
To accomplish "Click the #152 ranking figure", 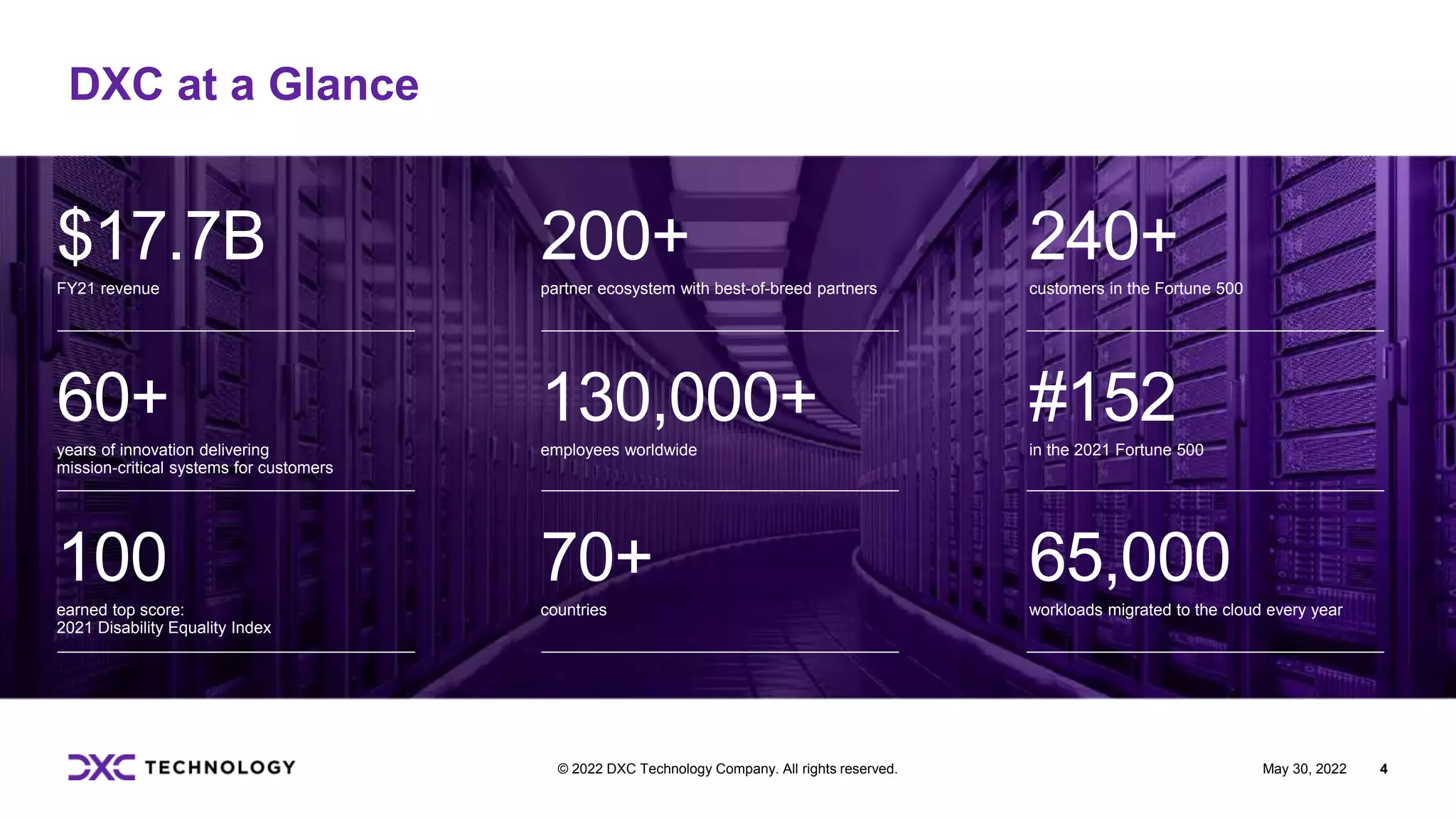I will tap(1102, 397).
